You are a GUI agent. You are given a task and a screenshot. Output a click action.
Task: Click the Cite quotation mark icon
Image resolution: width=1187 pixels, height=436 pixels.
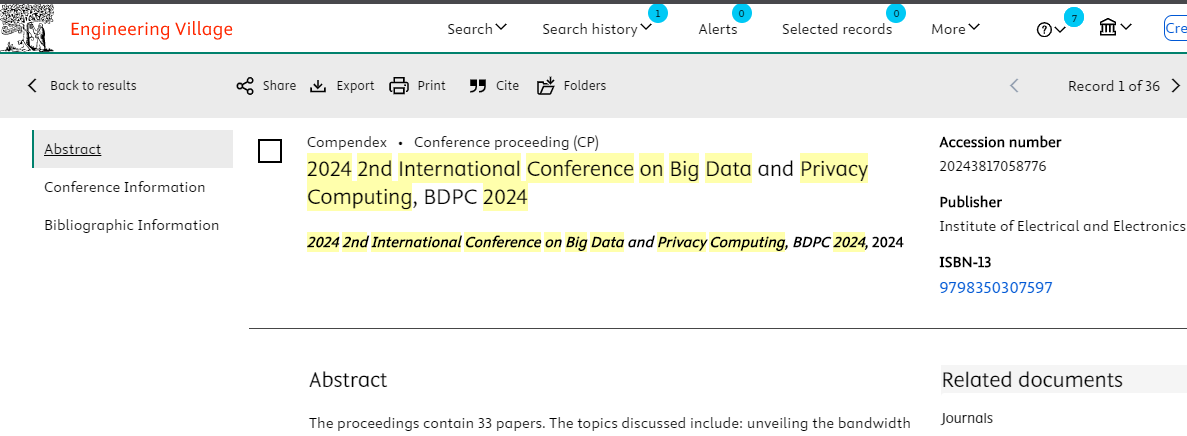[x=477, y=86]
